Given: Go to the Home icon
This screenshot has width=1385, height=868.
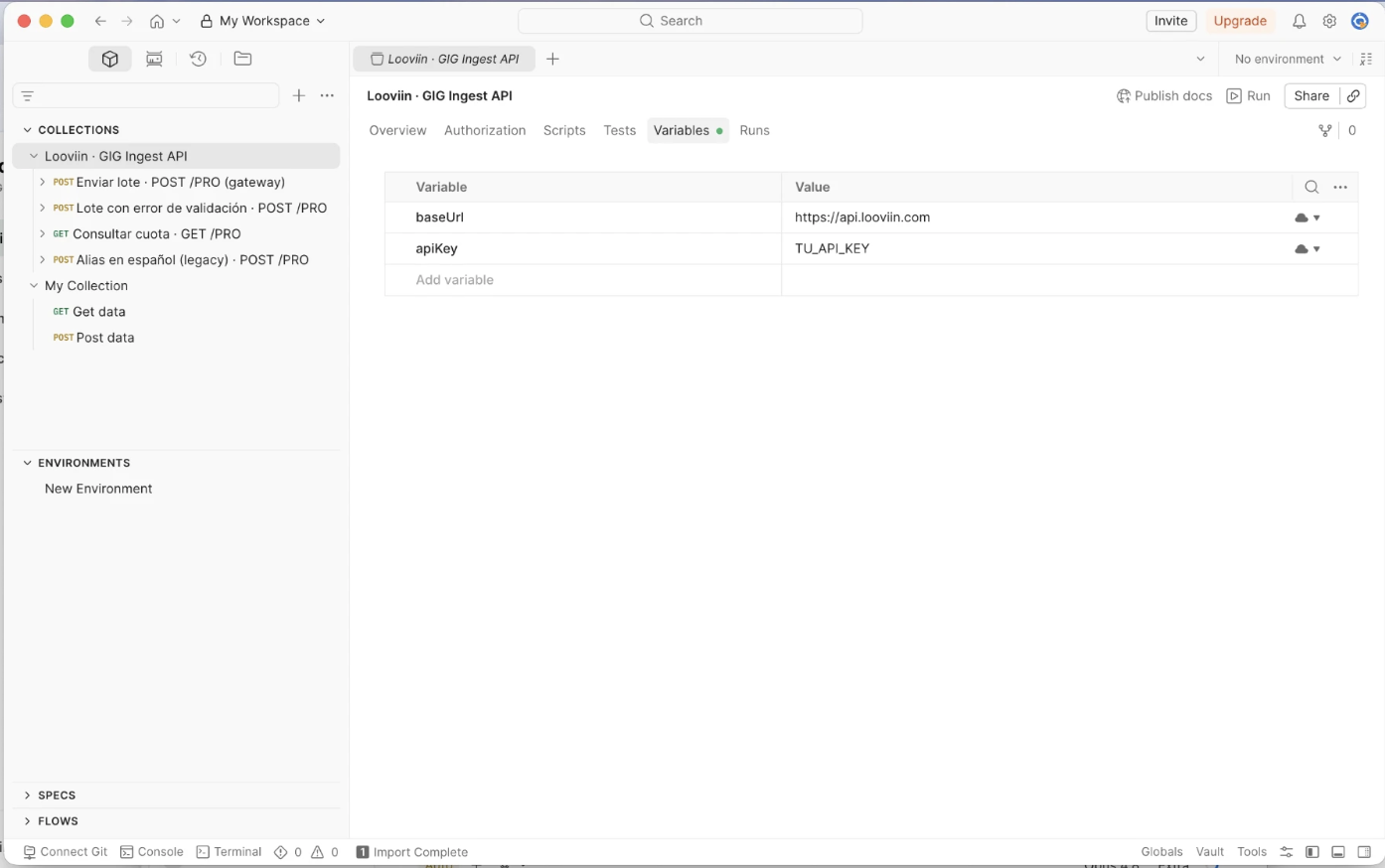Looking at the screenshot, I should pyautogui.click(x=157, y=21).
